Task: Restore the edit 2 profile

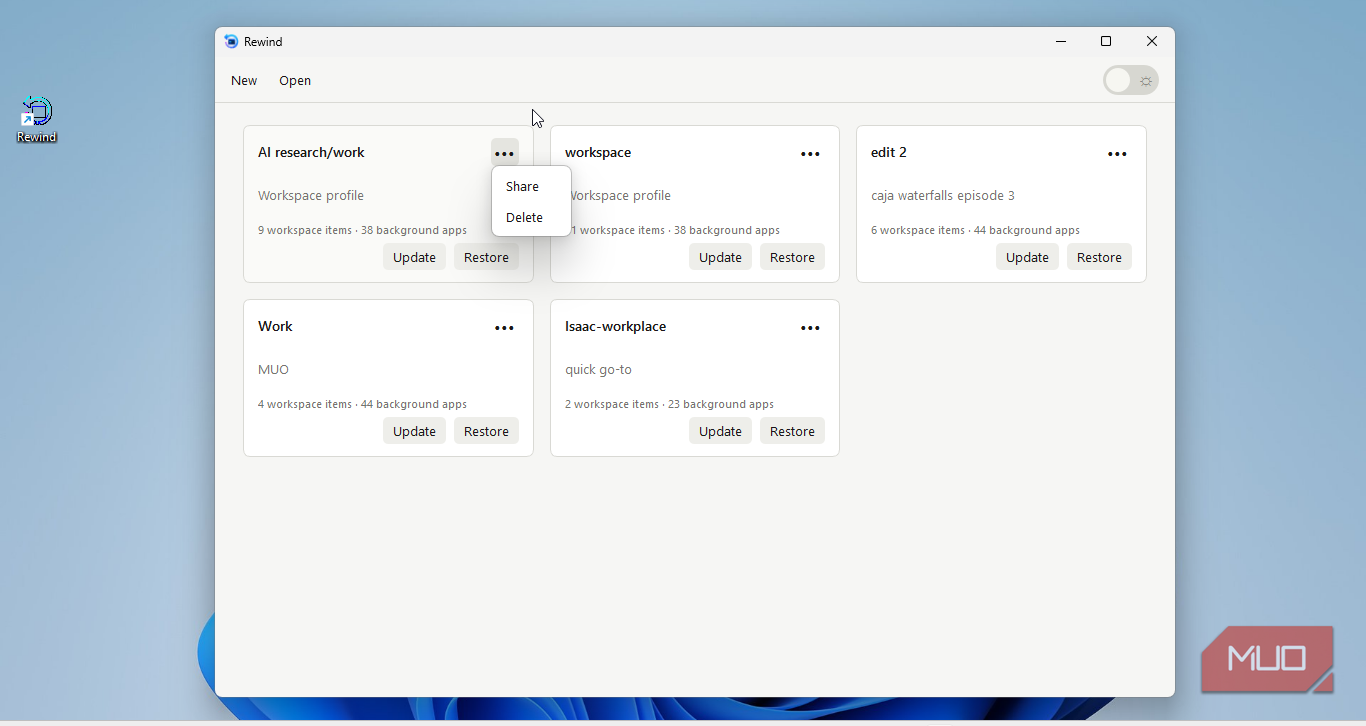Action: pyautogui.click(x=1099, y=257)
